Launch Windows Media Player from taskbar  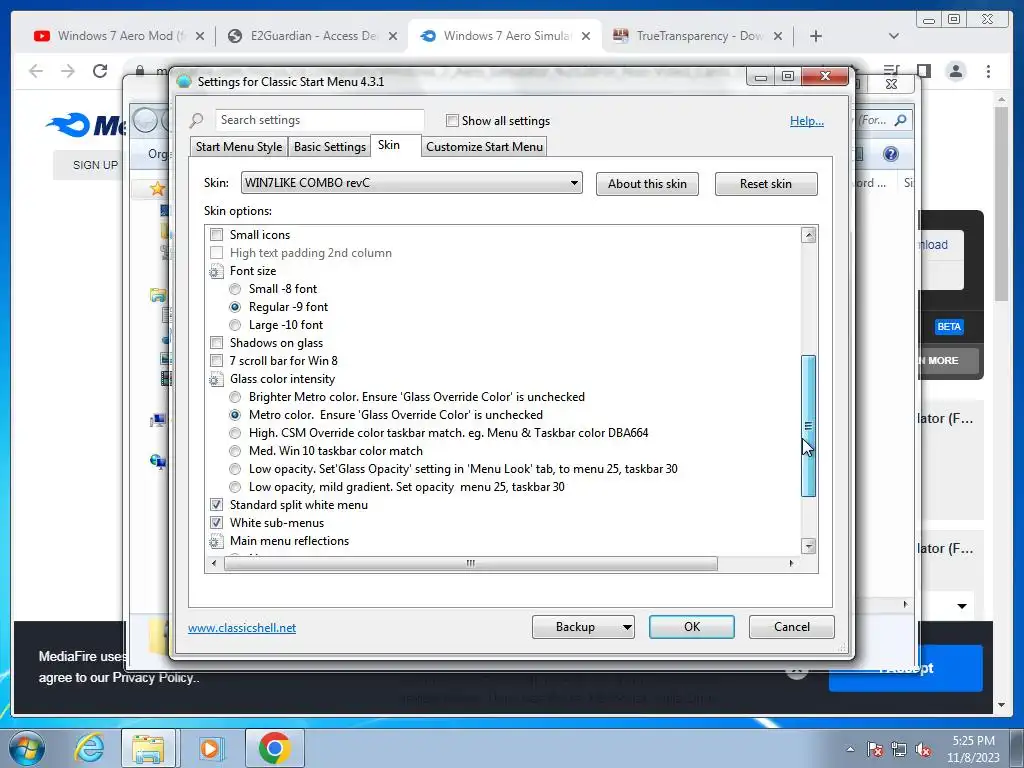(210, 748)
